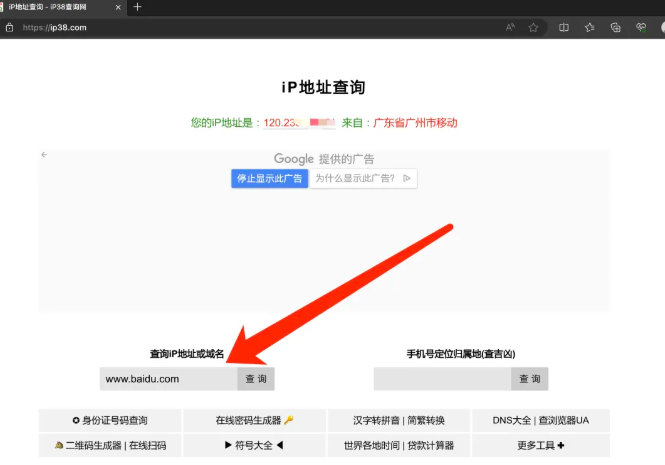Add page to favorites with star icon

(533, 27)
